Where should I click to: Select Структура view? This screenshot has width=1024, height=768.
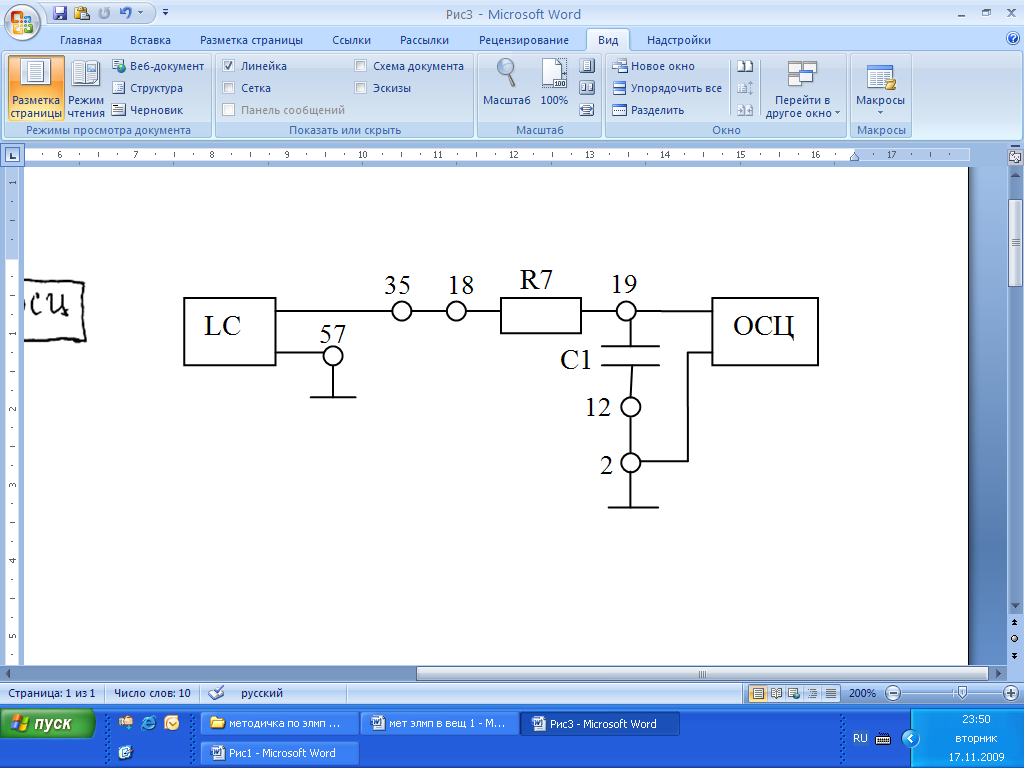[x=148, y=88]
